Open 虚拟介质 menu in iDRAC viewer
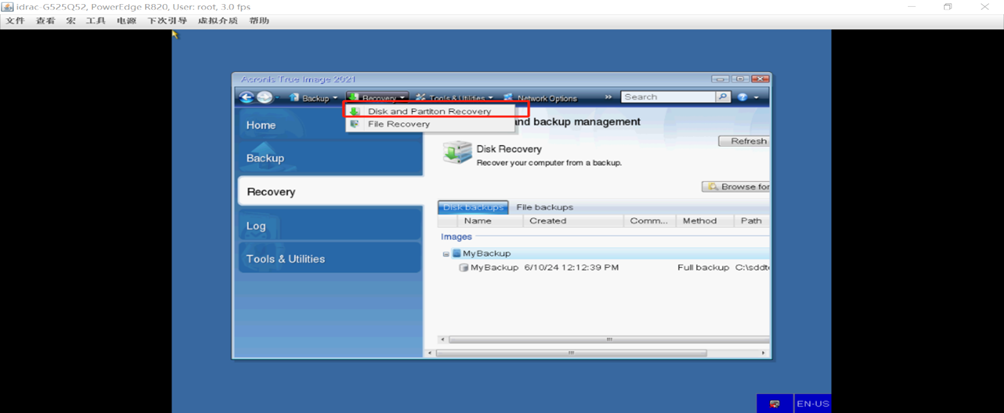Screen dimensions: 1004x413 coord(218,20)
